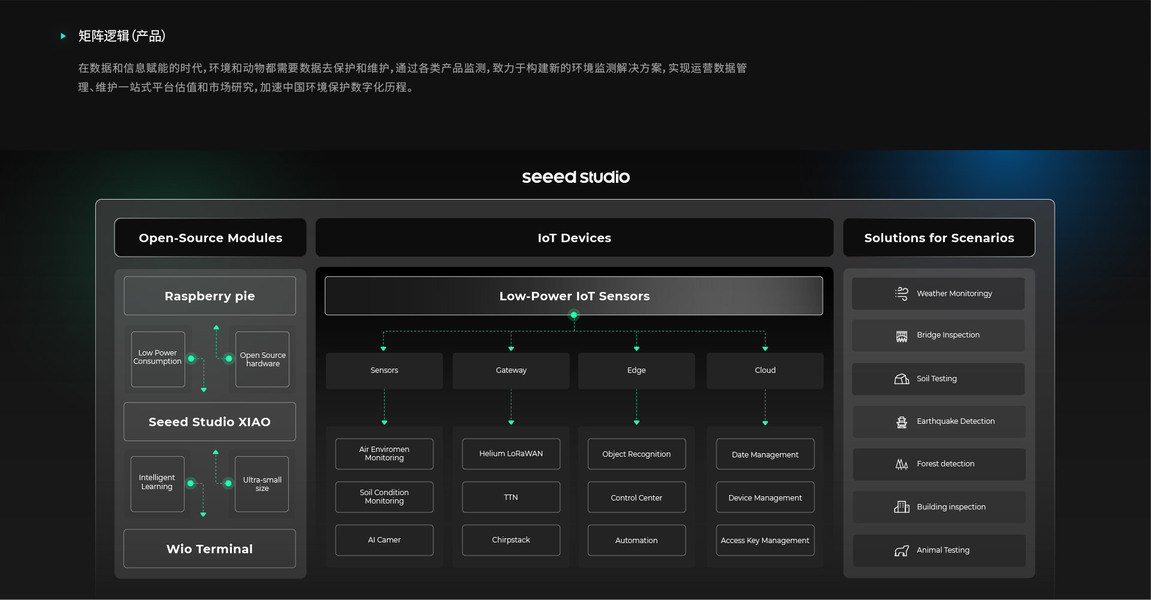This screenshot has height=600, width=1151.
Task: Click the Low-Power IoT Sensors banner
Action: 574,296
